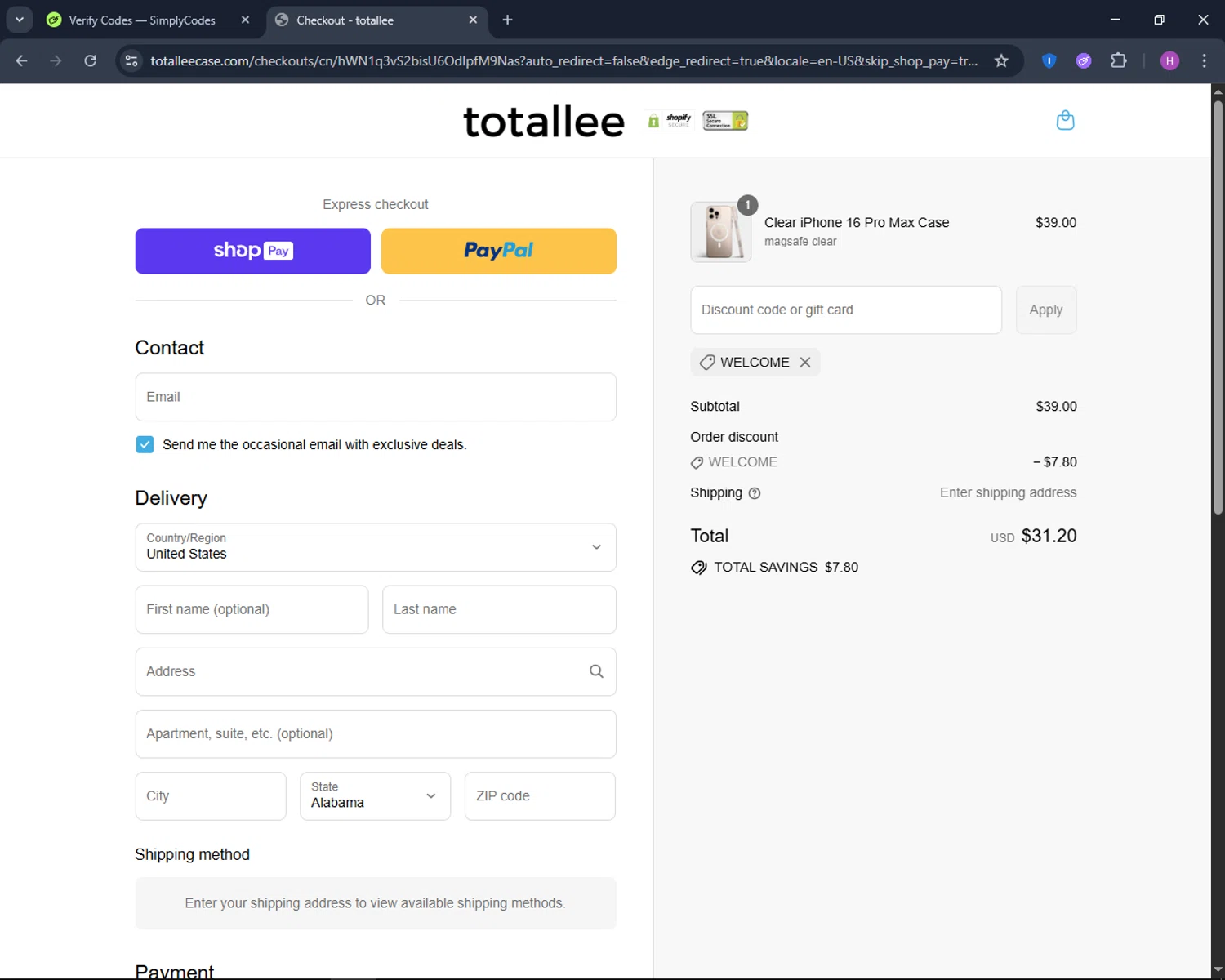This screenshot has width=1225, height=980.
Task: Open the shopping bag cart icon
Action: click(x=1065, y=121)
